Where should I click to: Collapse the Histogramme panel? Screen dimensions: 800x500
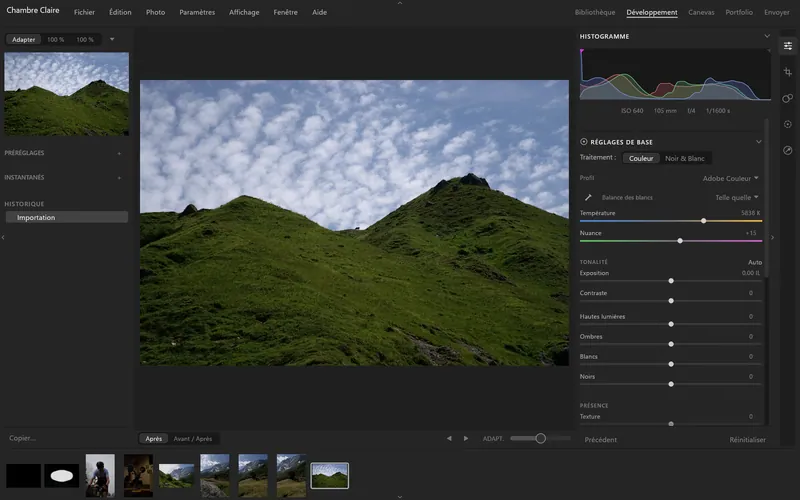(767, 36)
